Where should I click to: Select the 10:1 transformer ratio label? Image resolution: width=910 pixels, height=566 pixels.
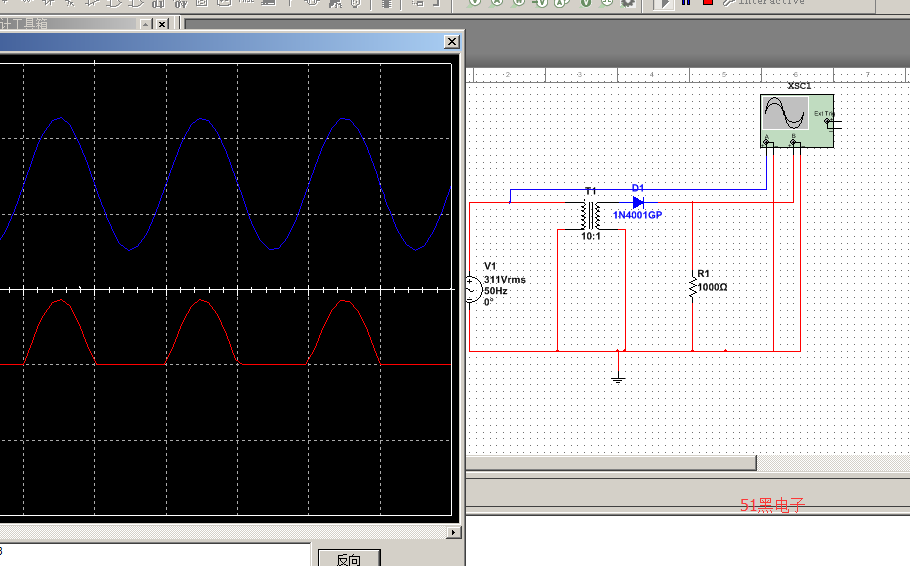591,236
